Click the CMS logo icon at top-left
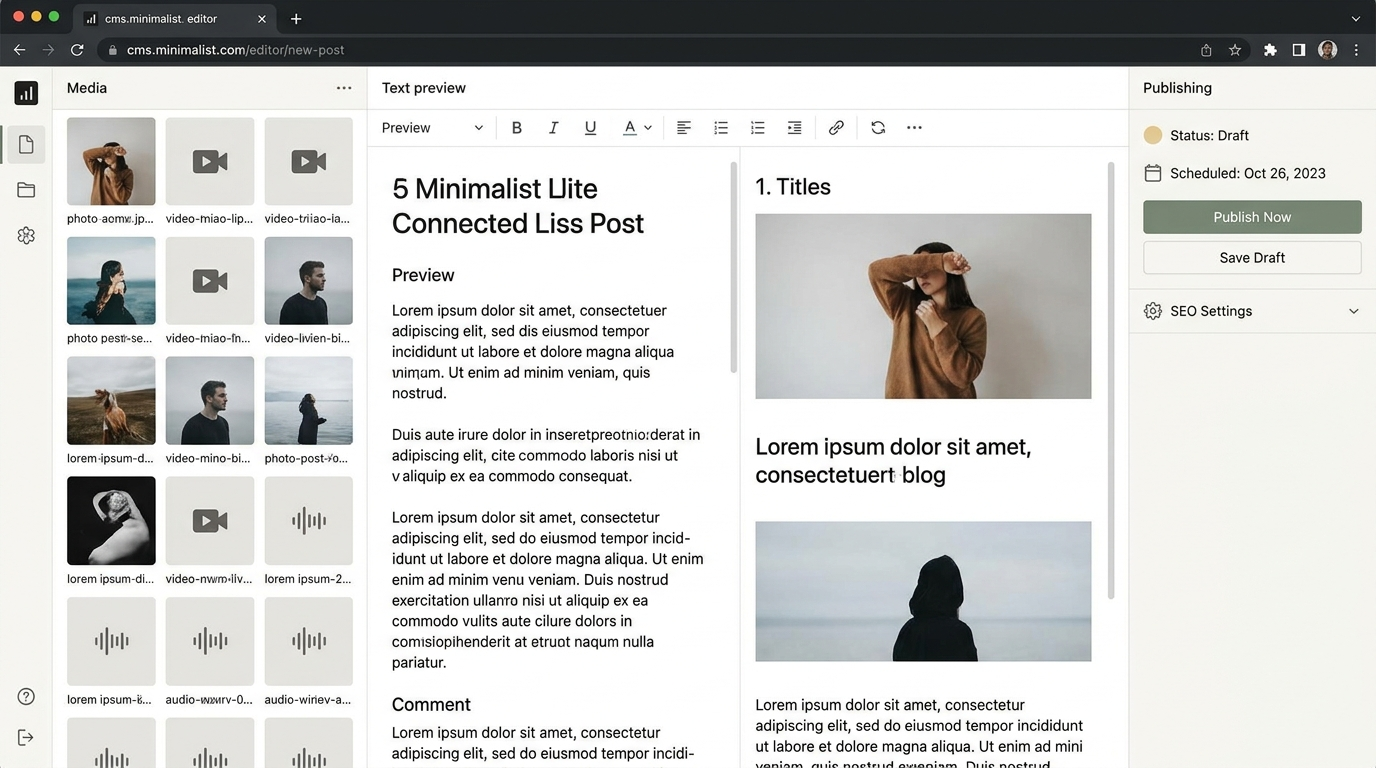Viewport: 1376px width, 768px height. 26,93
